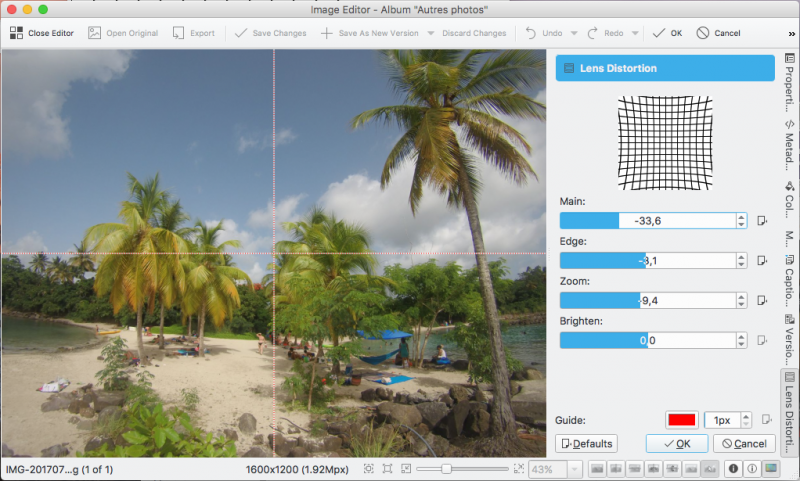
Task: Click the panel Cancel button
Action: tap(744, 444)
